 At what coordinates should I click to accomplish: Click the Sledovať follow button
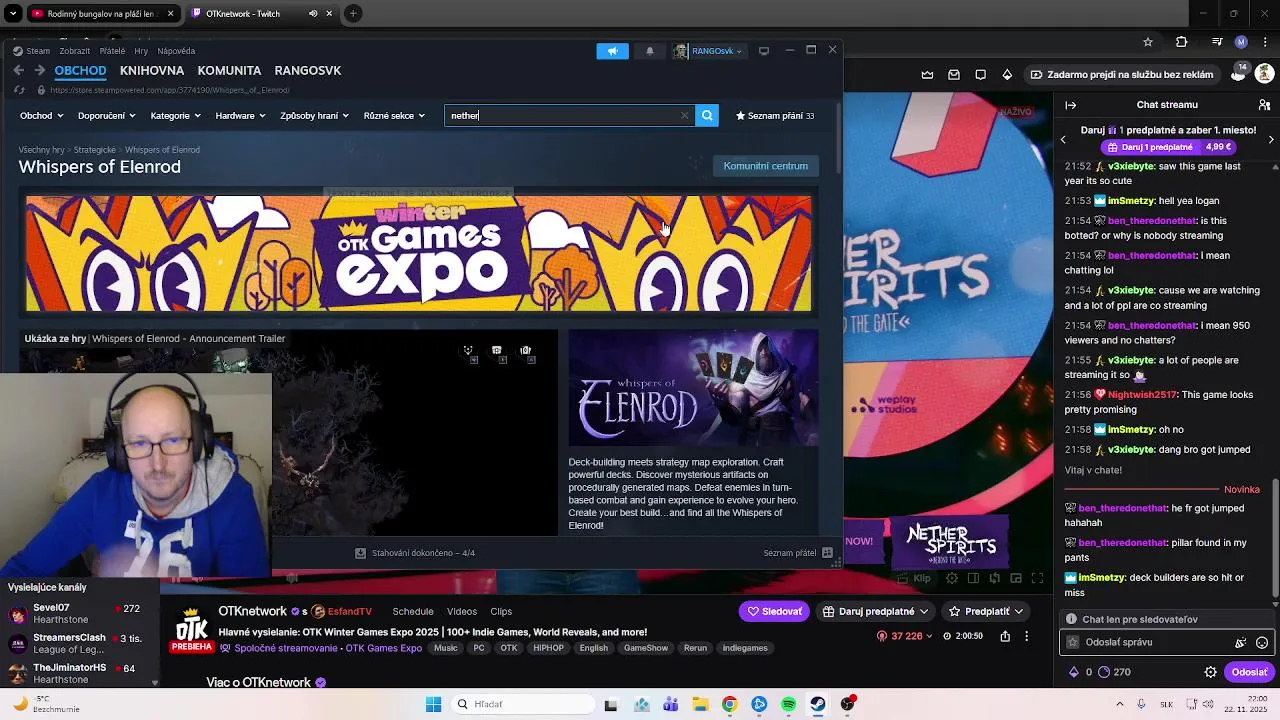775,611
